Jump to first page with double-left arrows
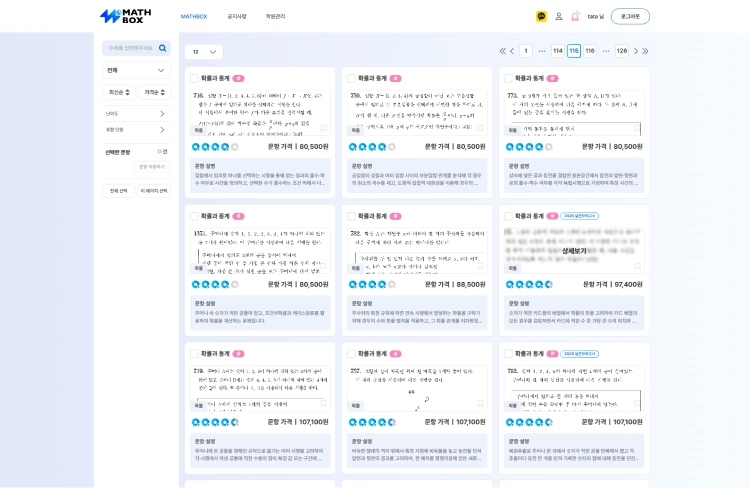The image size is (750, 488). point(502,51)
